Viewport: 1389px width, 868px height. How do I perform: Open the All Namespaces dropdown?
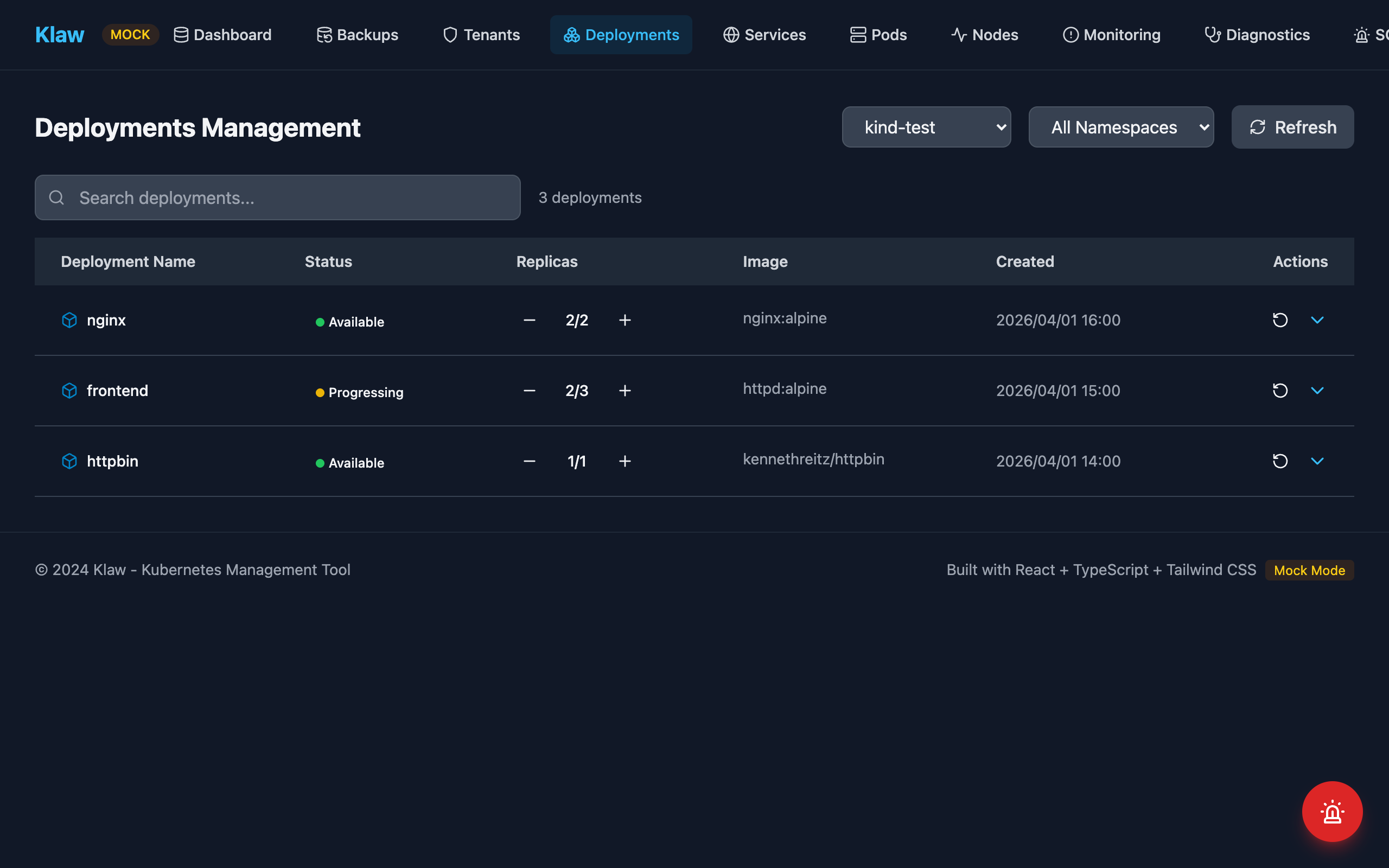[1121, 127]
